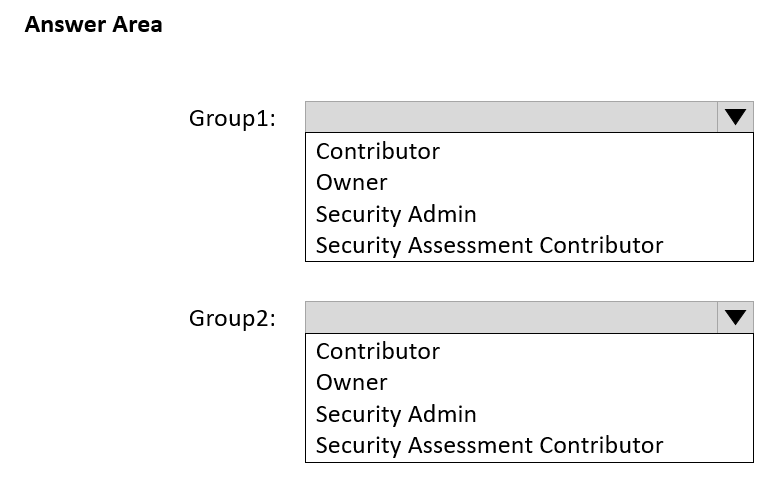Screen dimensions: 770x487
Task: Select Contributor for Group1
Action: (x=378, y=151)
